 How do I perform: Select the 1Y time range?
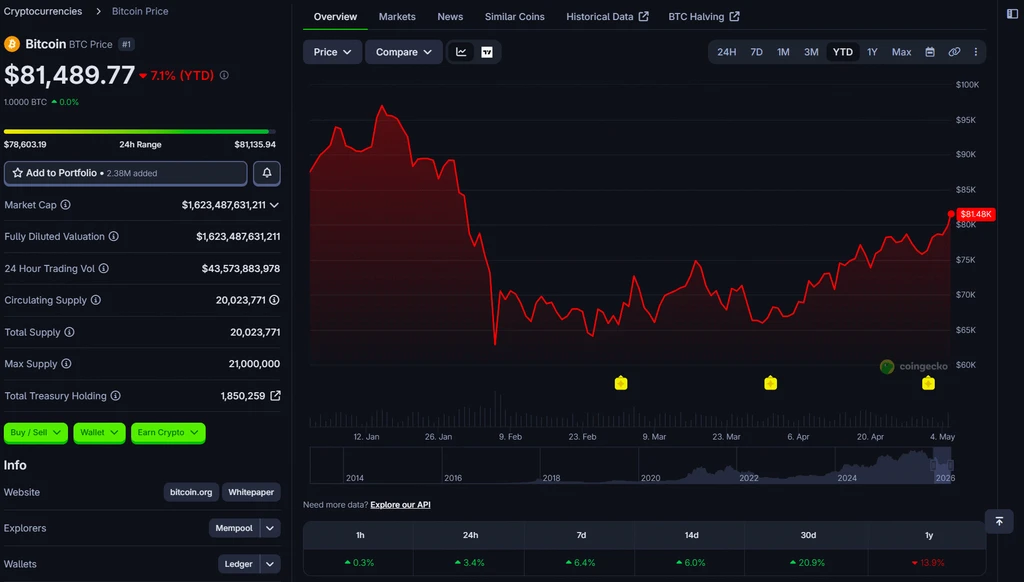[x=872, y=52]
